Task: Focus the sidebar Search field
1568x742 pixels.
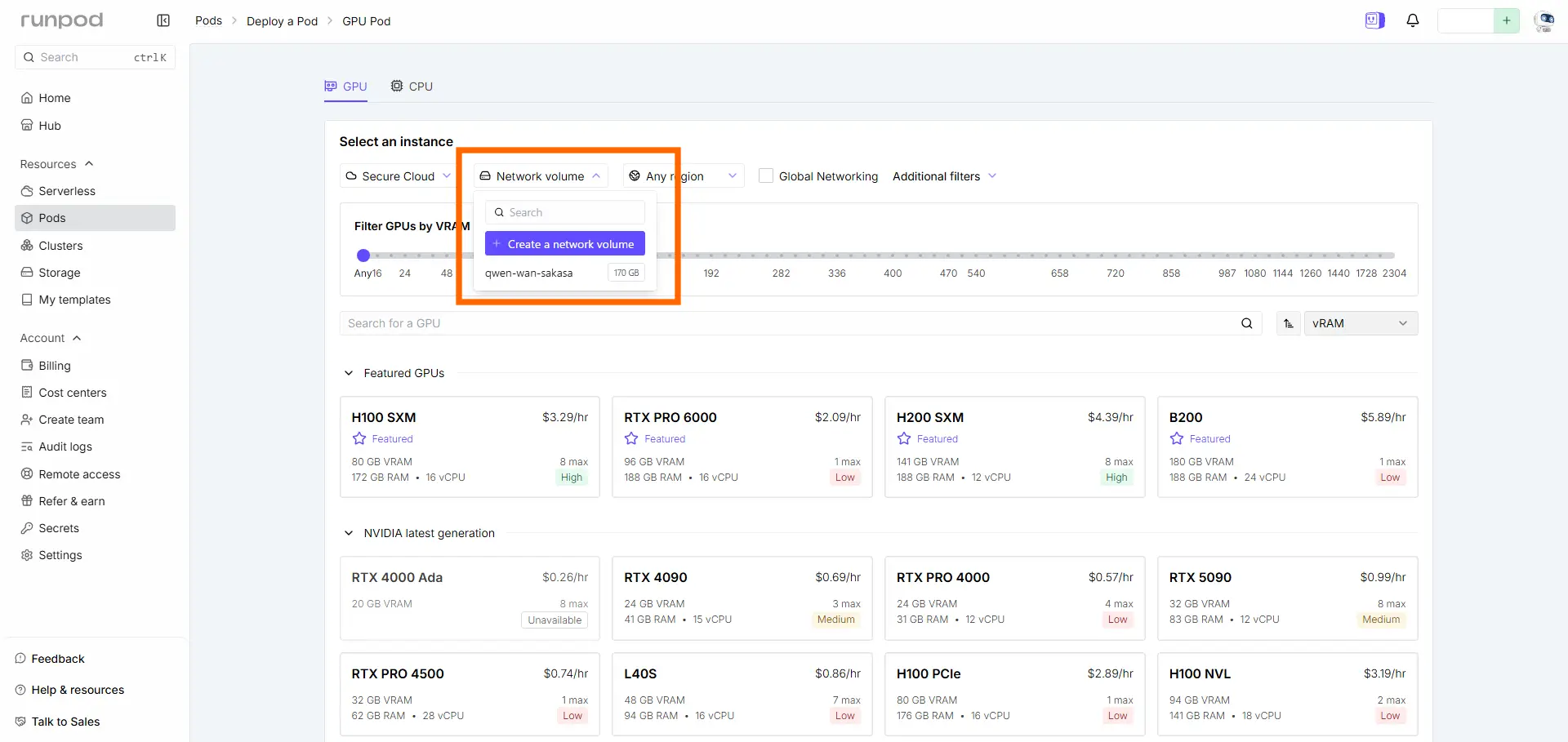Action: (x=95, y=57)
